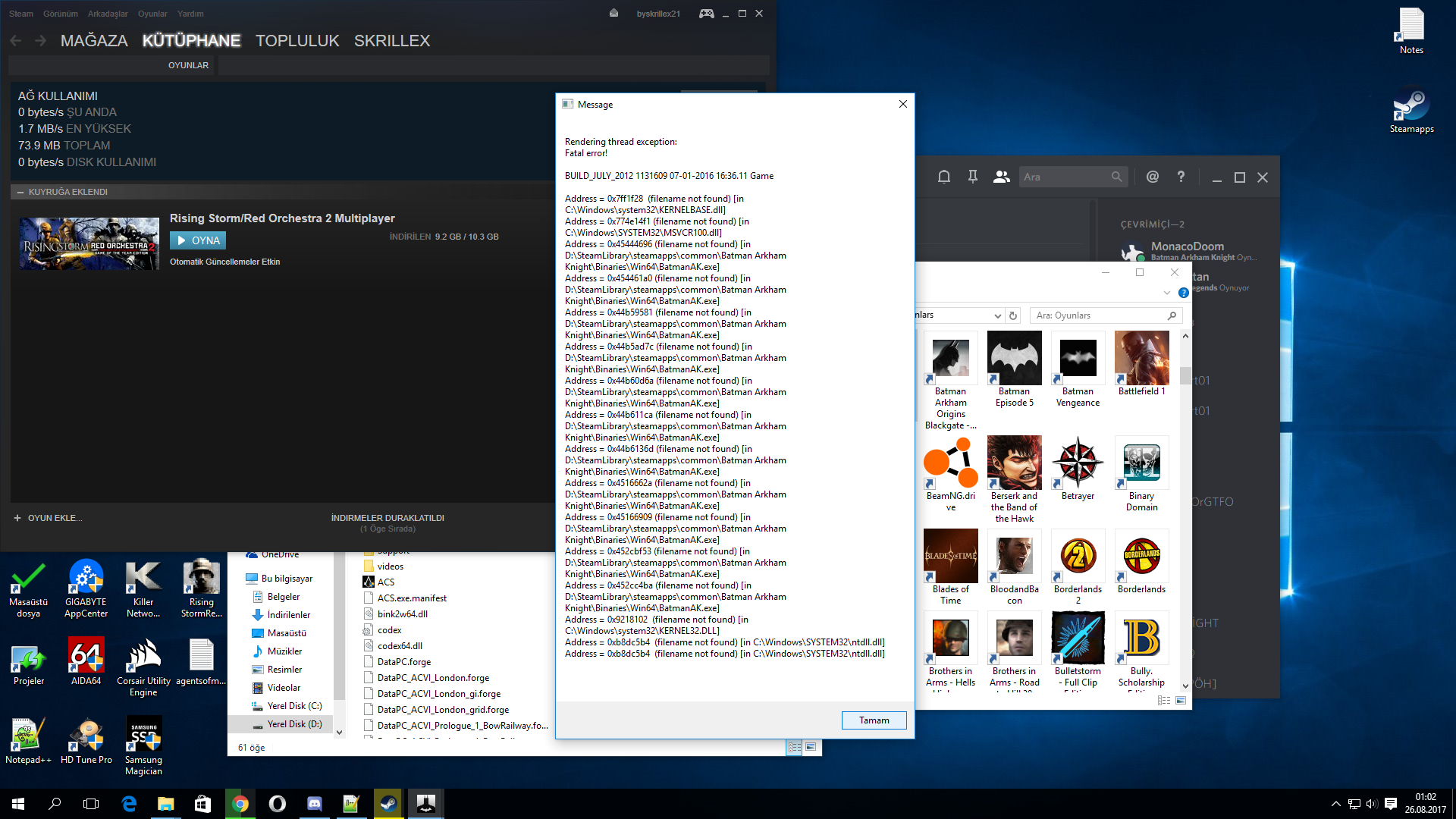Open Notepad++ desktop shortcut
Viewport: 1456px width, 819px height.
pos(29,741)
